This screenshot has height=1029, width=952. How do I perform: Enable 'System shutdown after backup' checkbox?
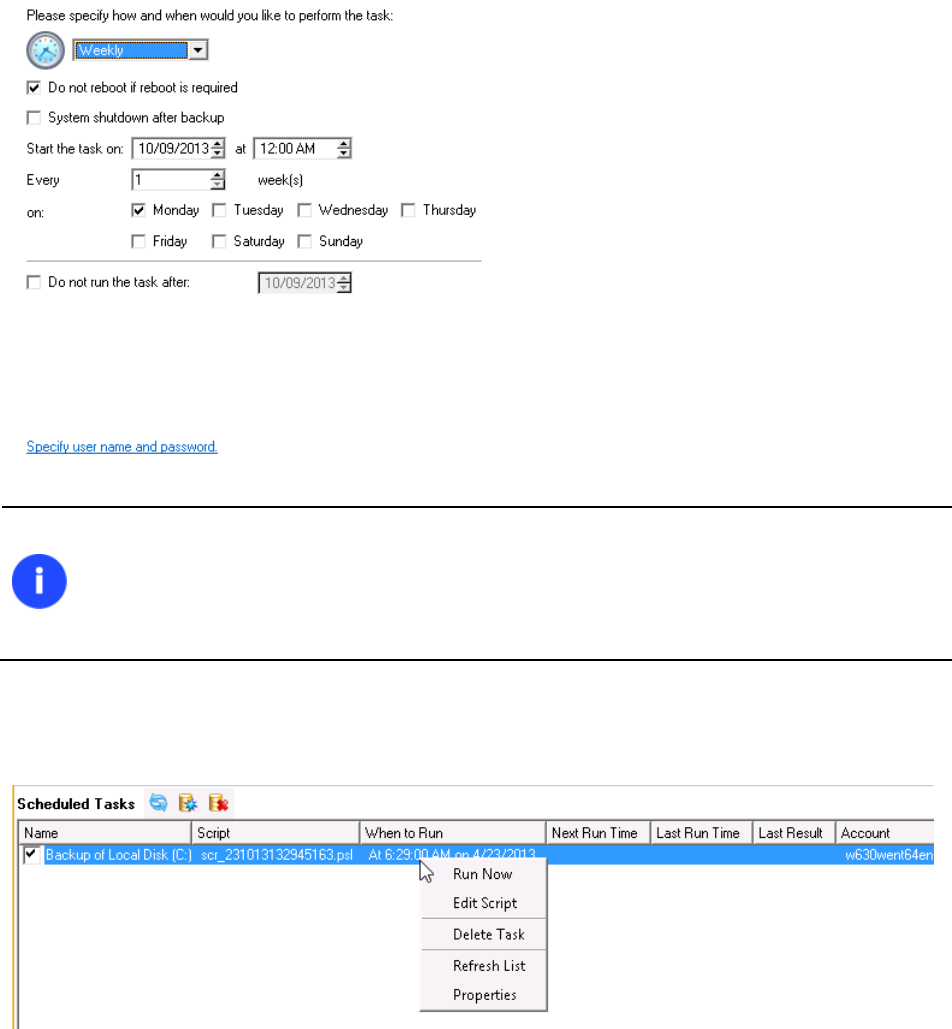(x=33, y=117)
